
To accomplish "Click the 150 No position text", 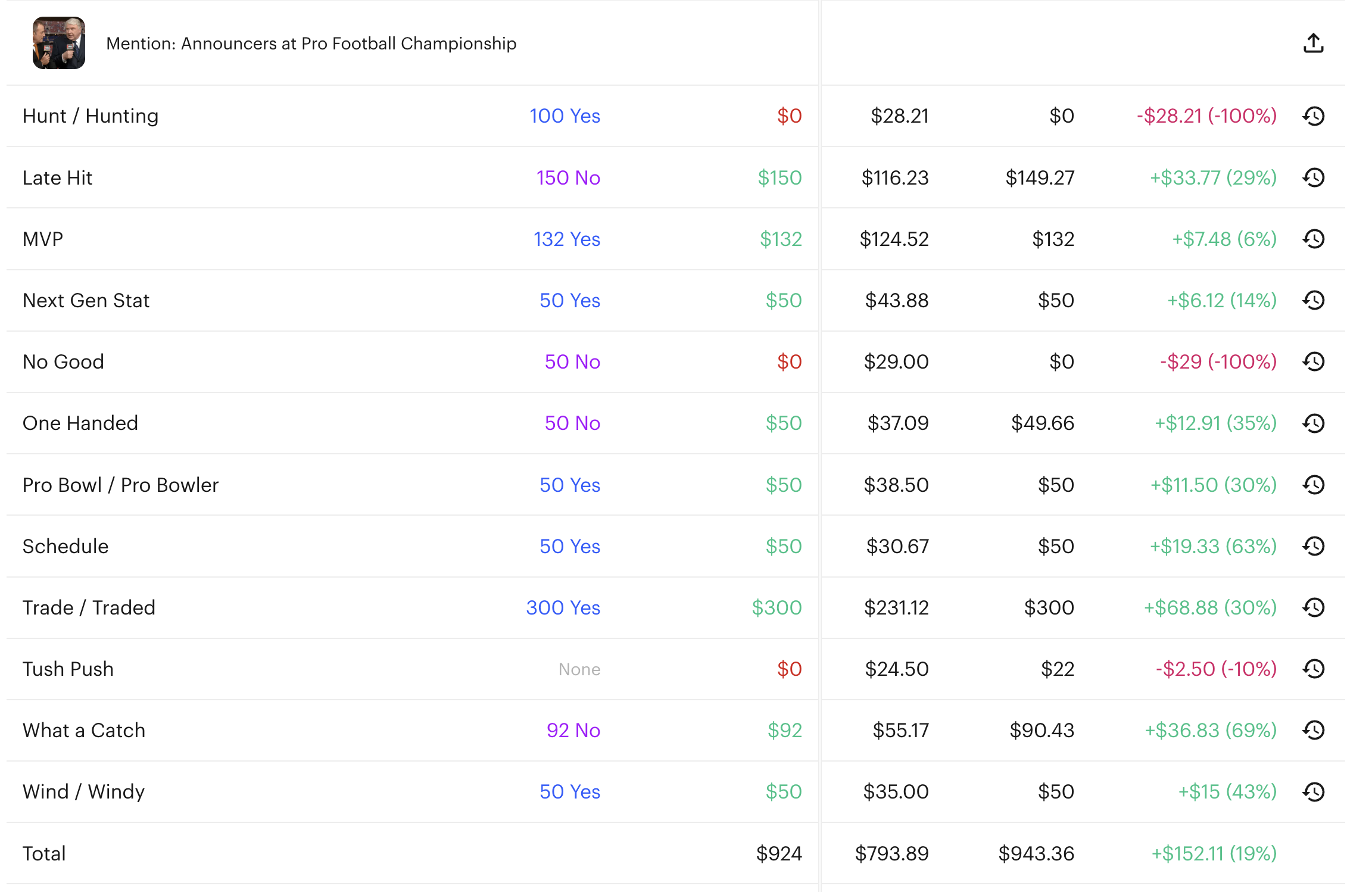I will (x=567, y=178).
